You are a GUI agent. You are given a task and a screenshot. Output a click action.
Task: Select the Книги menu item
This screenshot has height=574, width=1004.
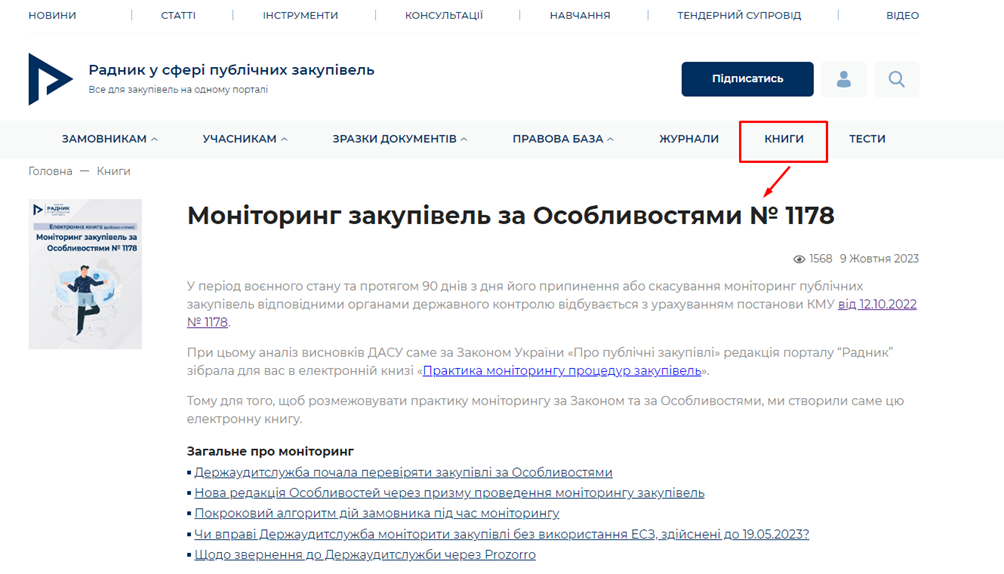point(783,139)
